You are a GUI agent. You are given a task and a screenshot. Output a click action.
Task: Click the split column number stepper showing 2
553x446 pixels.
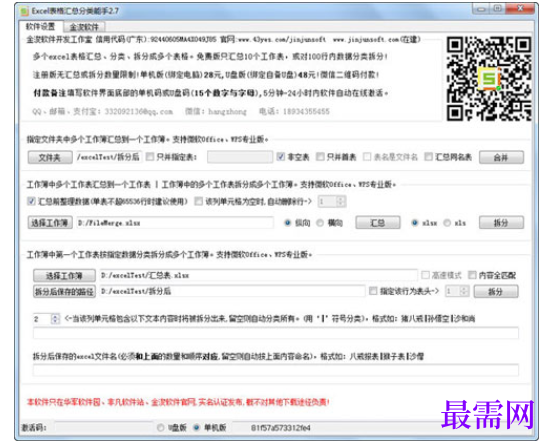point(46,319)
